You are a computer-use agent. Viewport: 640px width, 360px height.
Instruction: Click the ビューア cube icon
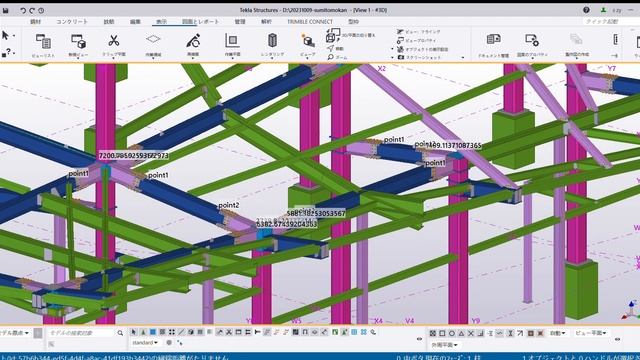(x=308, y=40)
